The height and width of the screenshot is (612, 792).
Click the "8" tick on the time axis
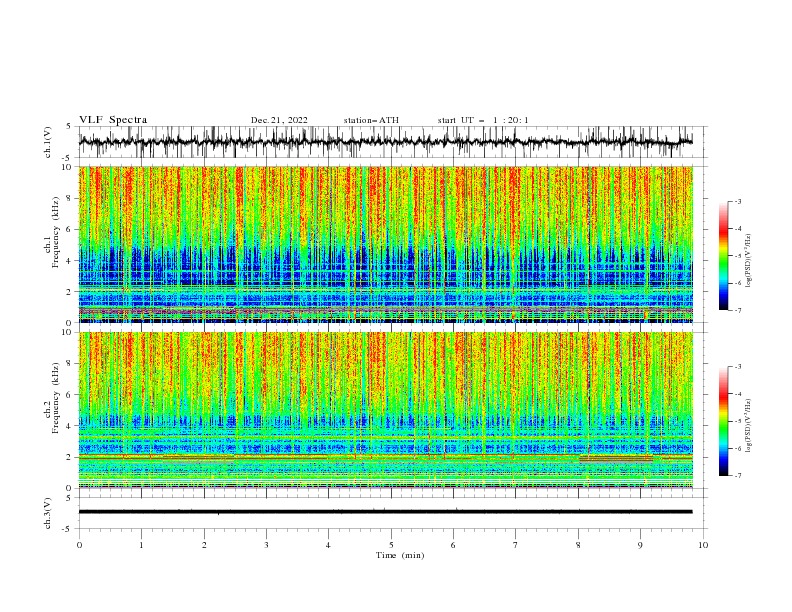coord(578,545)
